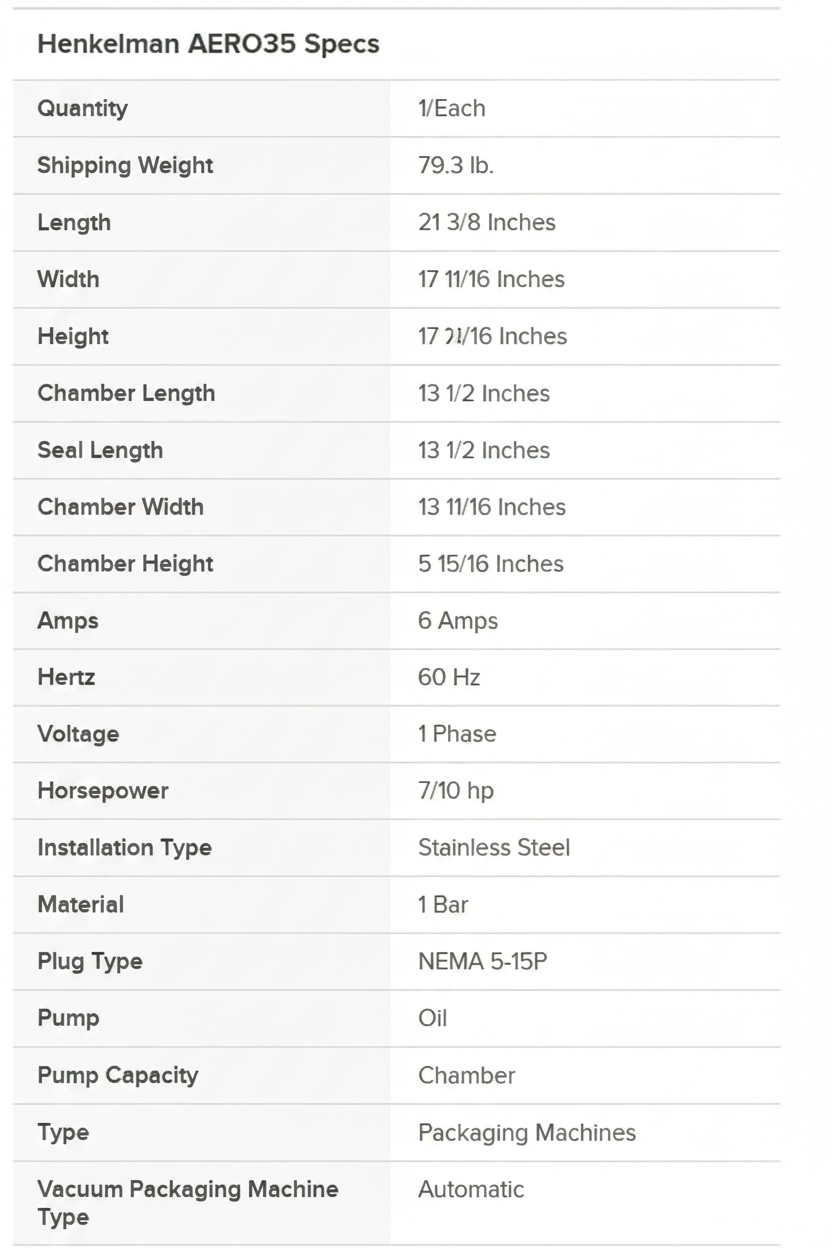Click the Width row label
This screenshot has width=832, height=1248.
pyautogui.click(x=68, y=279)
